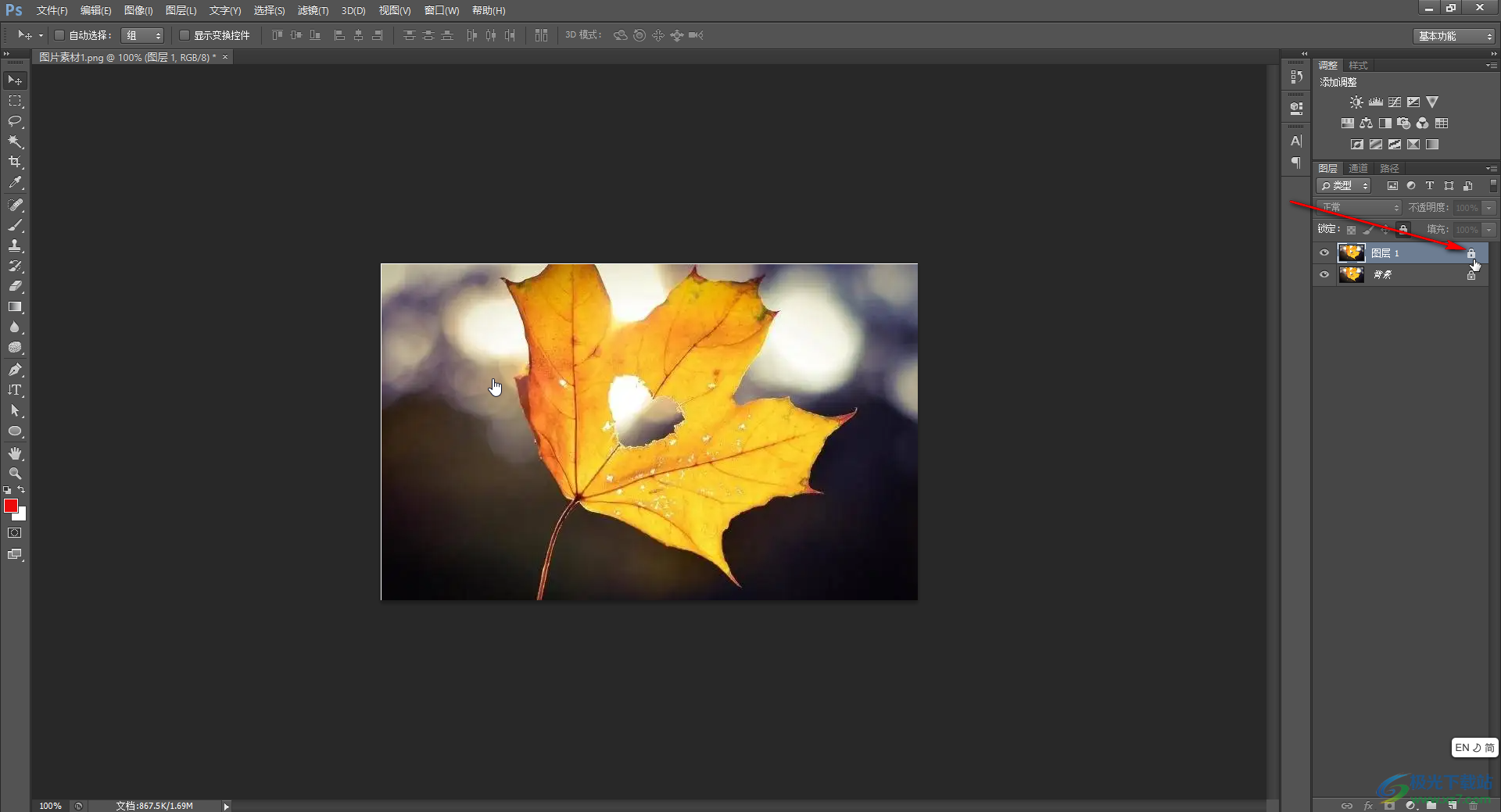Add a Curves adjustment
Viewport: 1501px width, 812px height.
point(1395,102)
